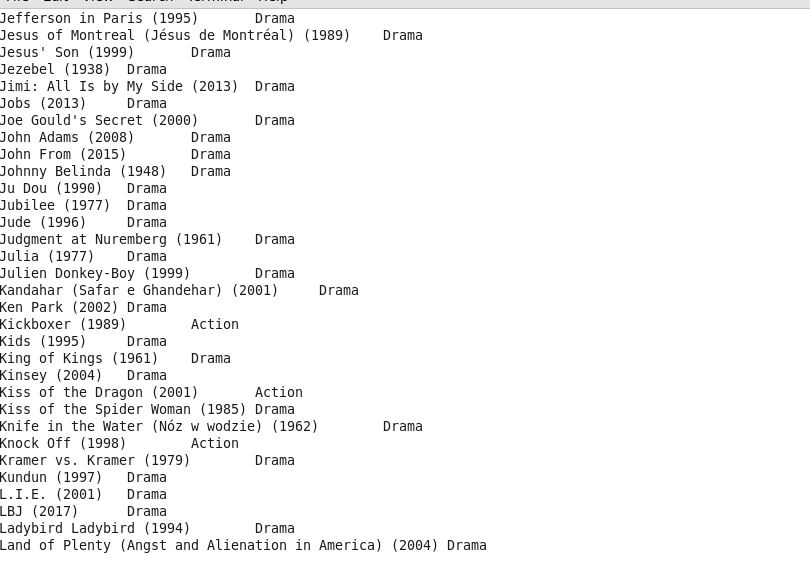Click 'Knife in the Water (Nóz w wodzie) (1962)'
The image size is (810, 568).
(159, 428)
